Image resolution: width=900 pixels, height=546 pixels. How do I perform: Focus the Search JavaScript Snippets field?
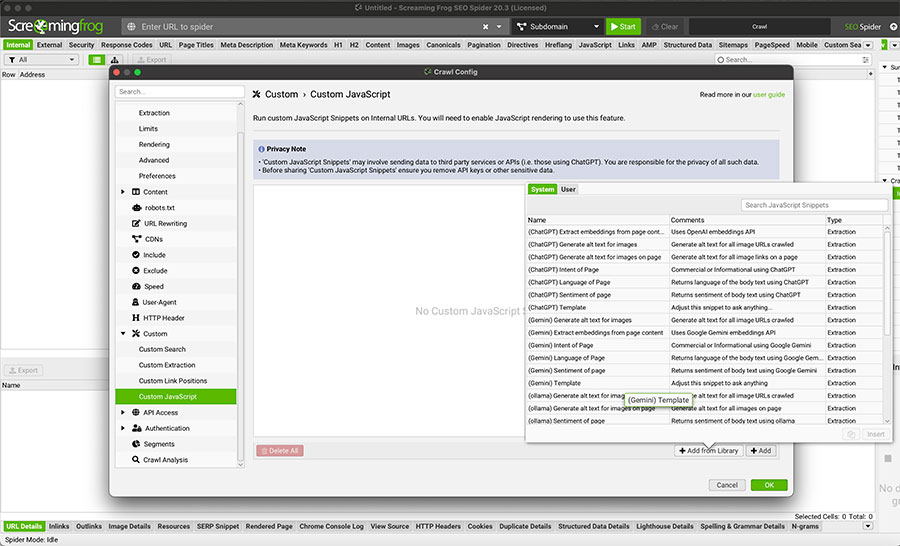(814, 205)
